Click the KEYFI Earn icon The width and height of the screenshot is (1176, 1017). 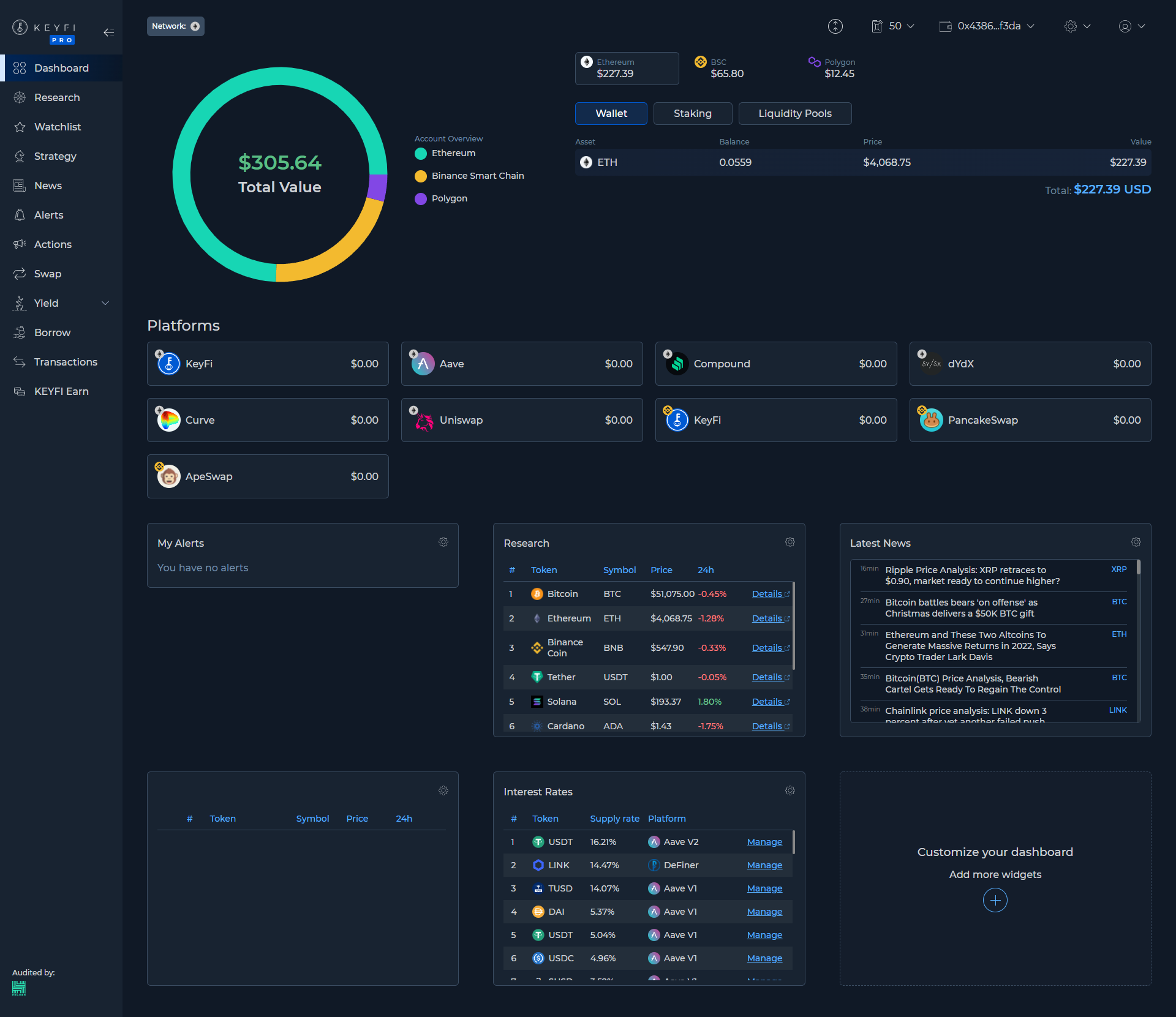[x=20, y=391]
